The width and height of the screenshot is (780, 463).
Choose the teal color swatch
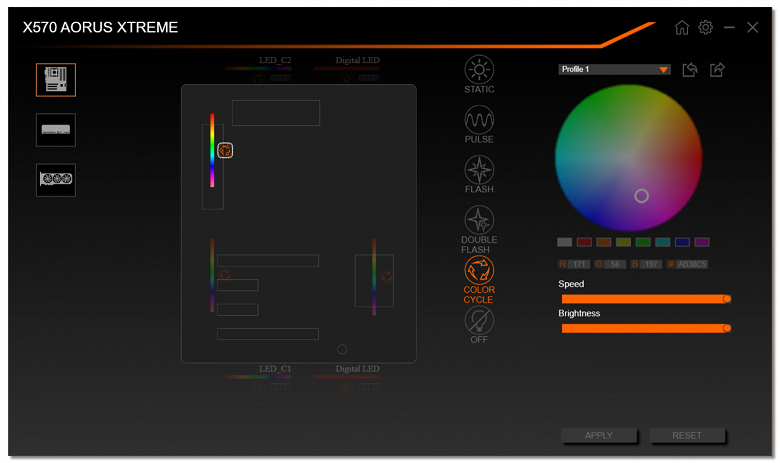click(x=663, y=242)
